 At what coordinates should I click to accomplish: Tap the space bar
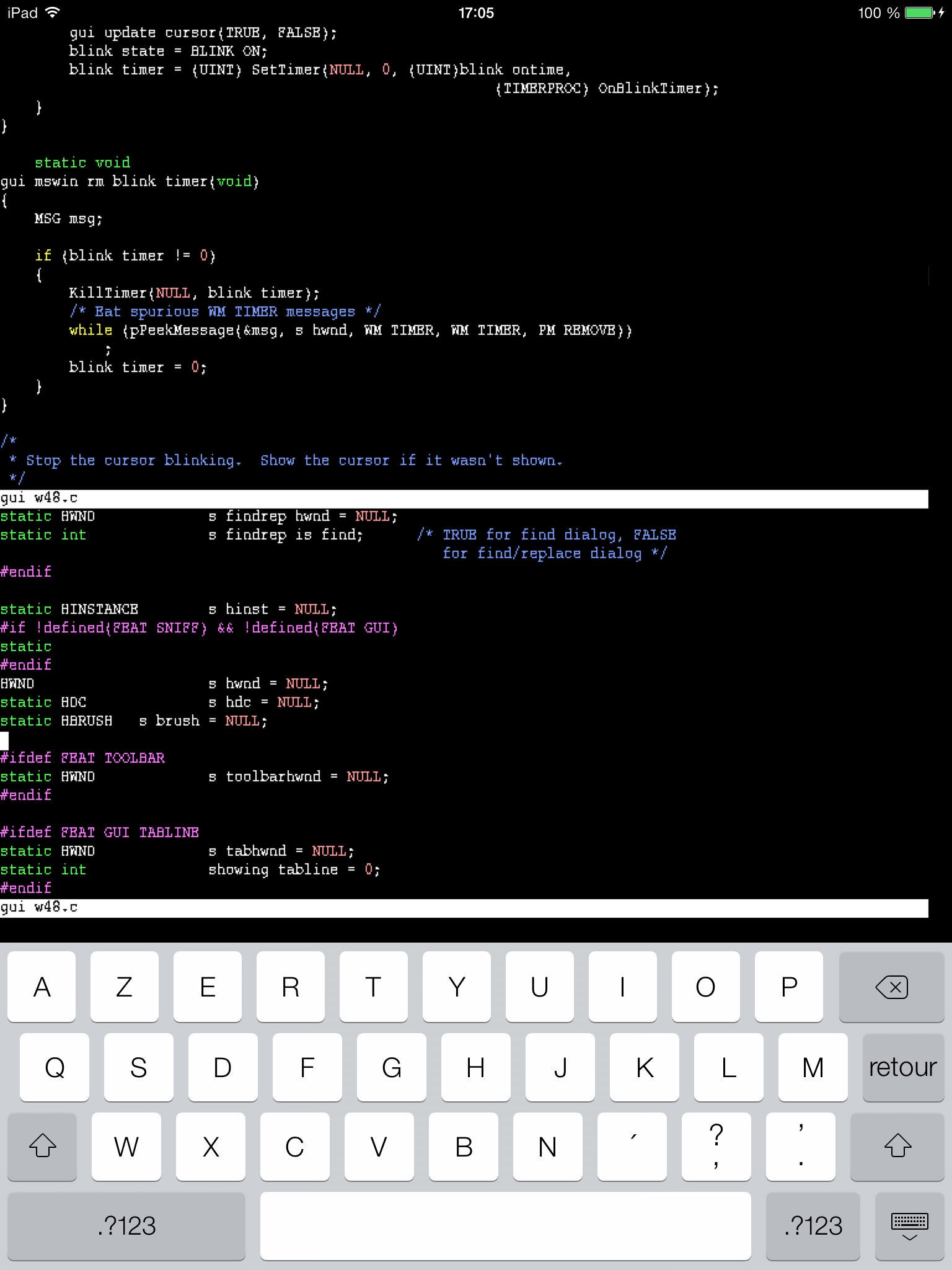[x=505, y=1225]
